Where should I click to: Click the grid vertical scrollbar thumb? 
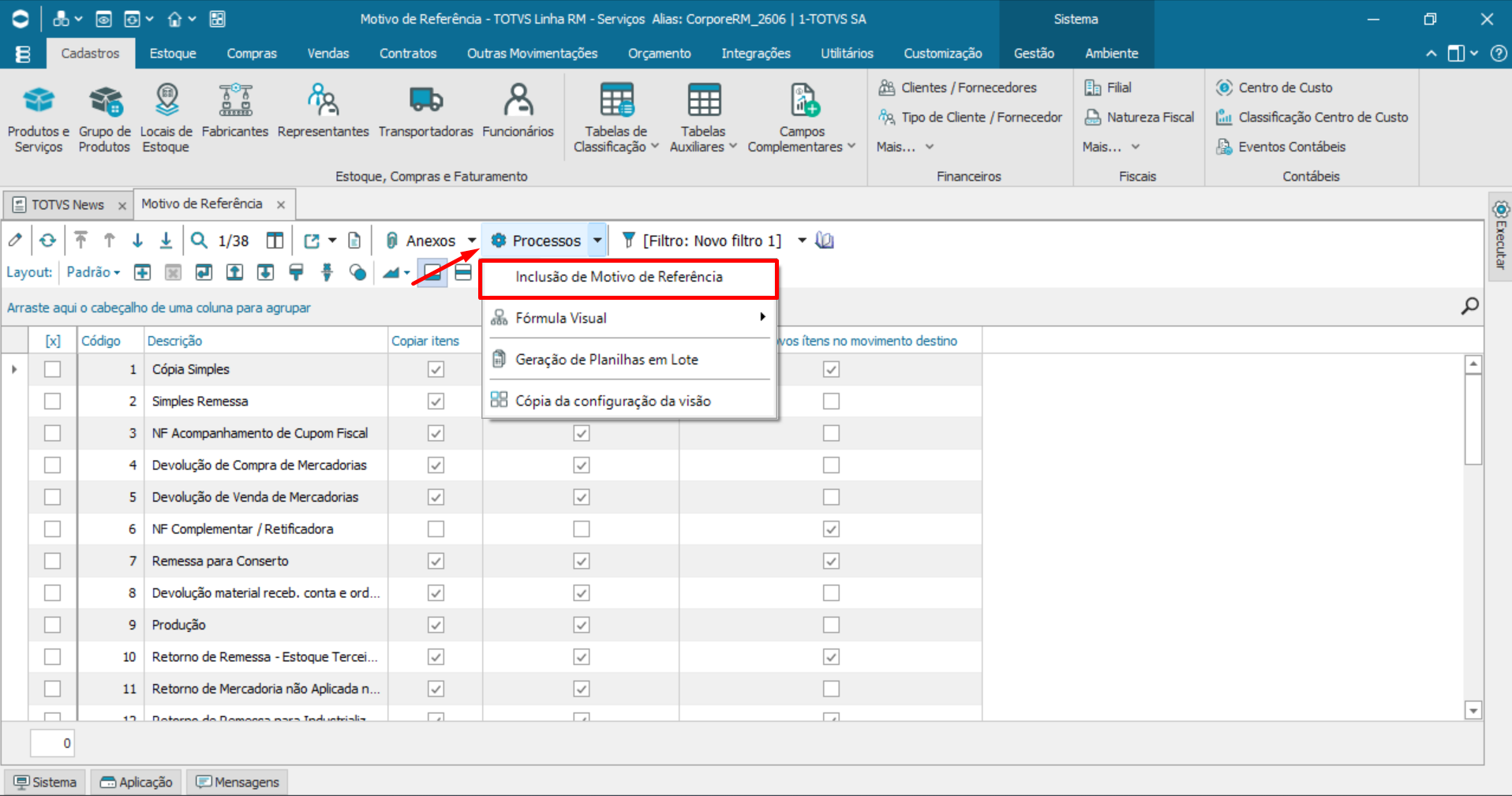pos(1473,419)
